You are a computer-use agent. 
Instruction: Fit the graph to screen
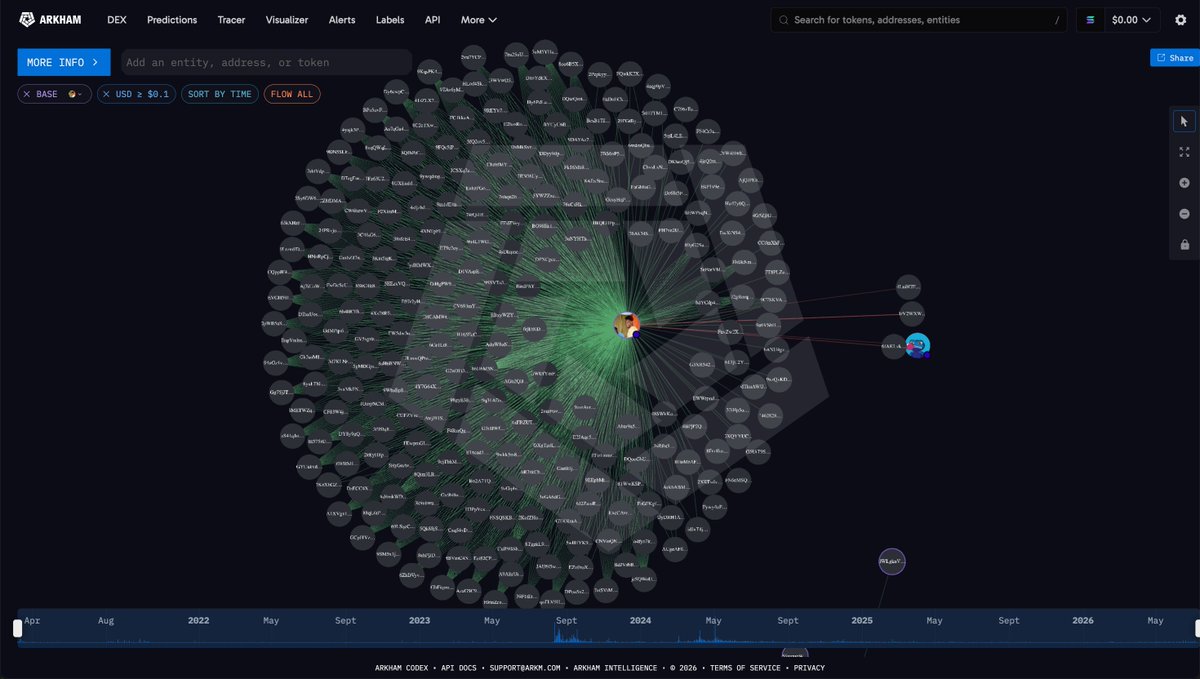[1184, 152]
